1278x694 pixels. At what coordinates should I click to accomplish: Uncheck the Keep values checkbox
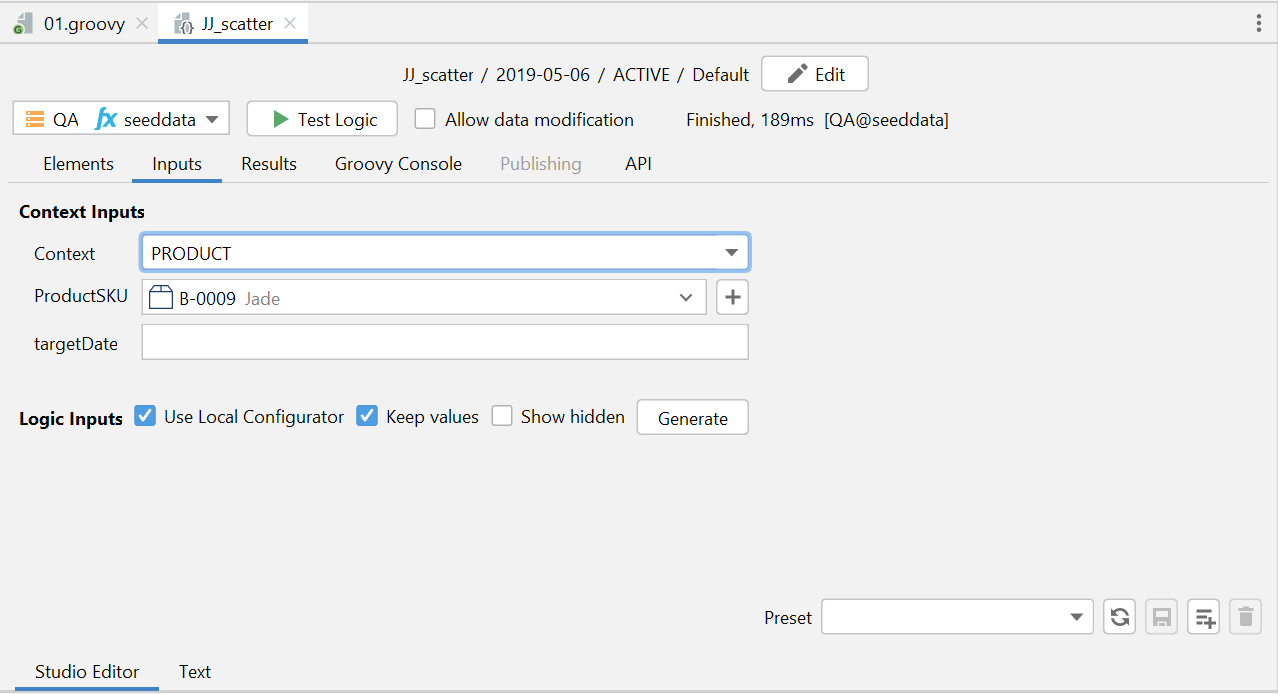pos(368,416)
